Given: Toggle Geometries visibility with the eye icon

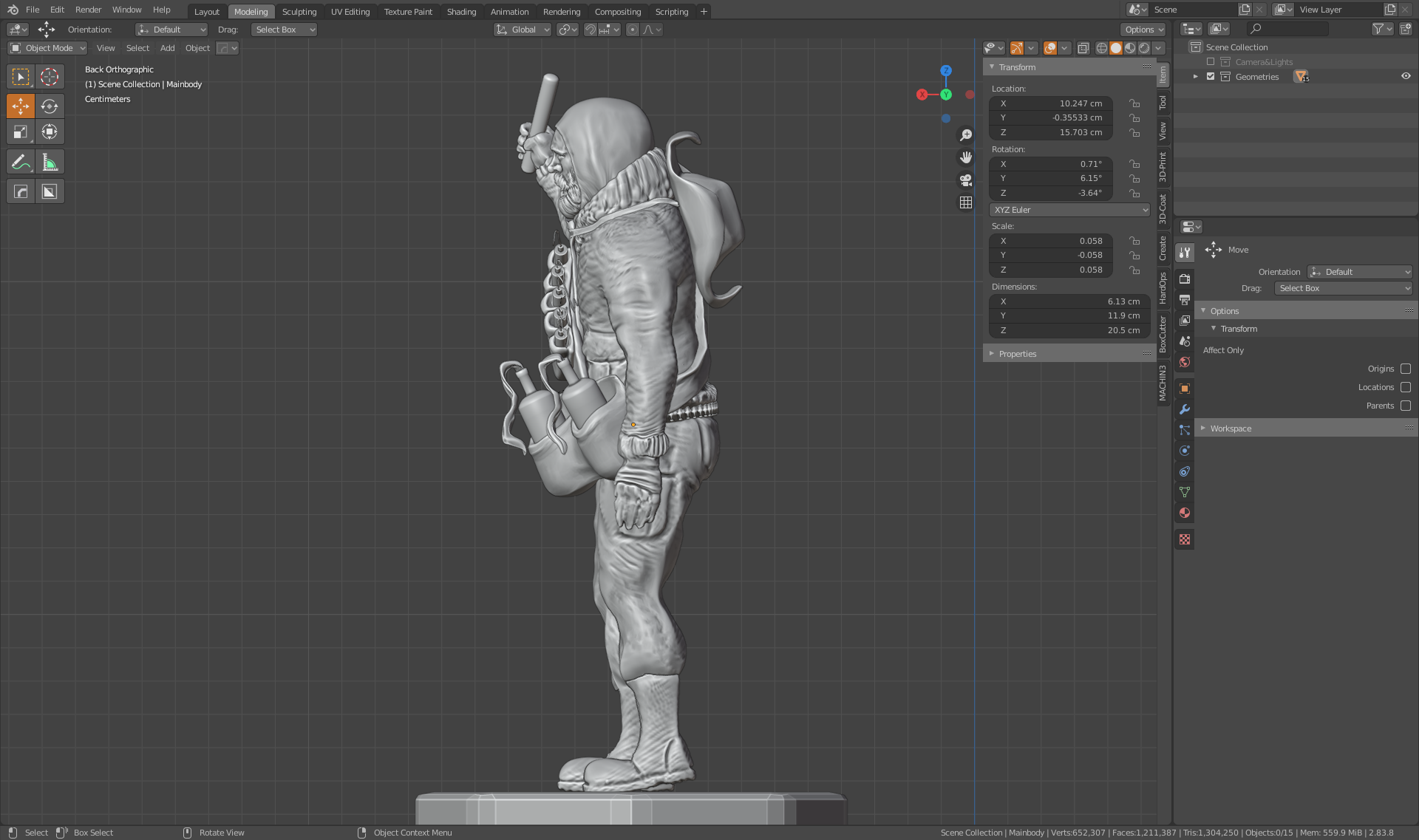Looking at the screenshot, I should [1406, 76].
